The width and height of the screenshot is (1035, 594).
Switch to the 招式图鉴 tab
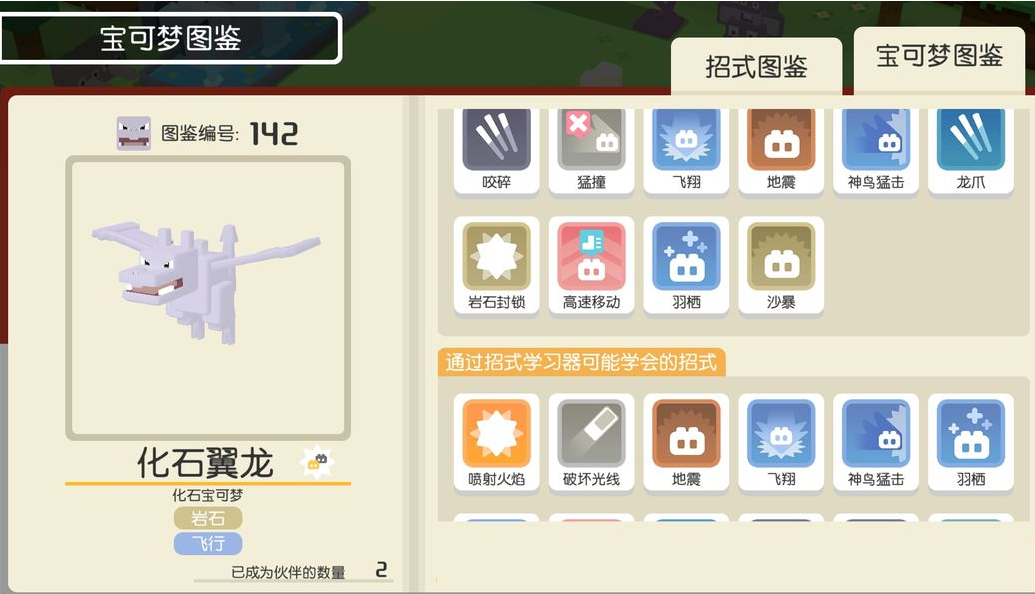[x=756, y=67]
